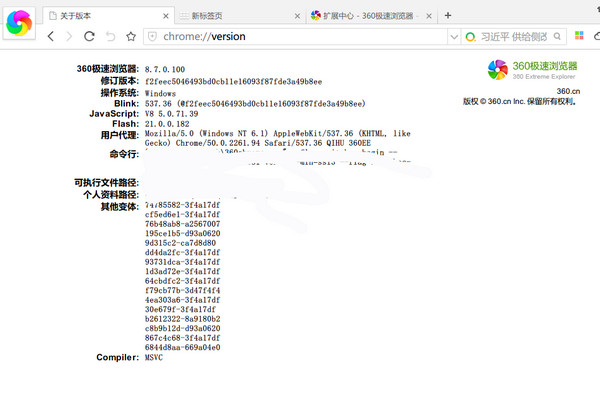Click the variation 9d315c2-ca7d8d80

[180, 243]
